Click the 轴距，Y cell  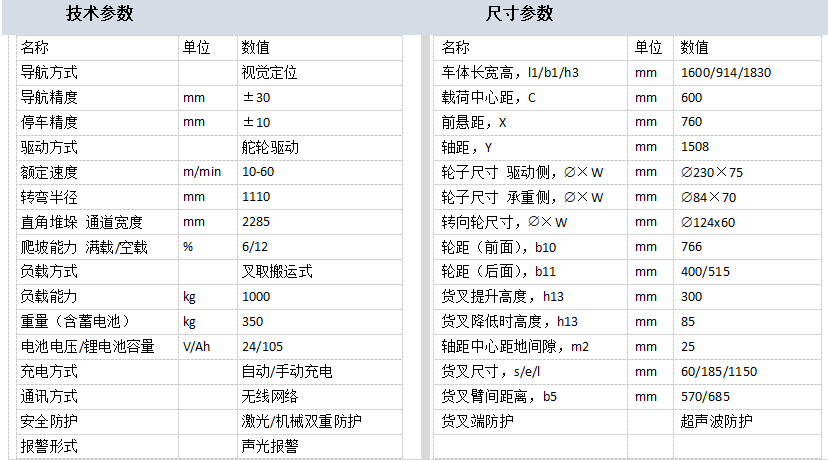pos(531,147)
